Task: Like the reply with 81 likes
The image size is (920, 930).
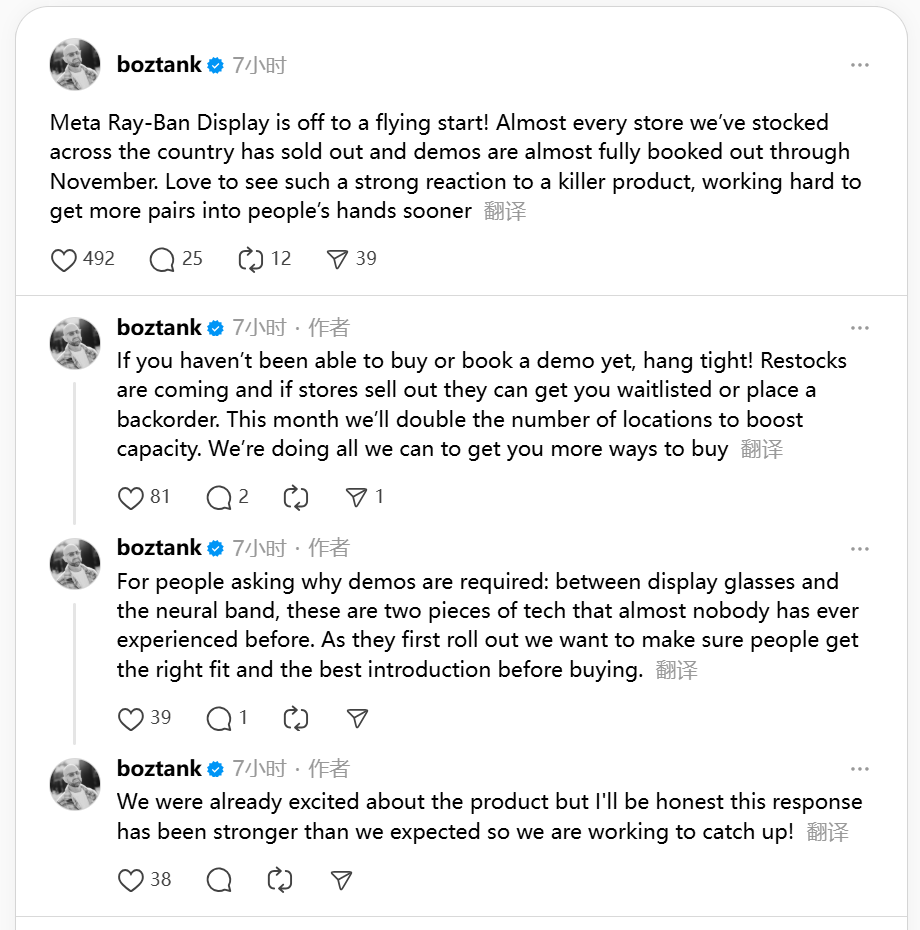Action: pos(131,497)
